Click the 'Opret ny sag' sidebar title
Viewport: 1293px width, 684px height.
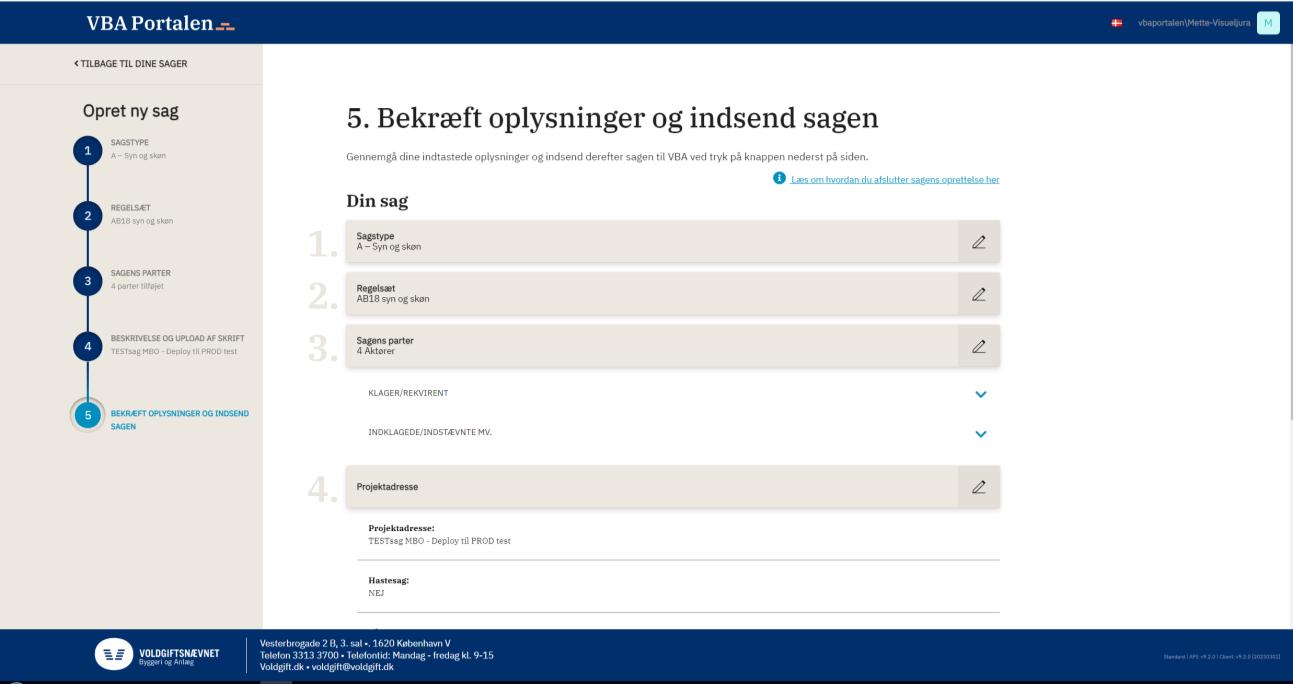[131, 111]
